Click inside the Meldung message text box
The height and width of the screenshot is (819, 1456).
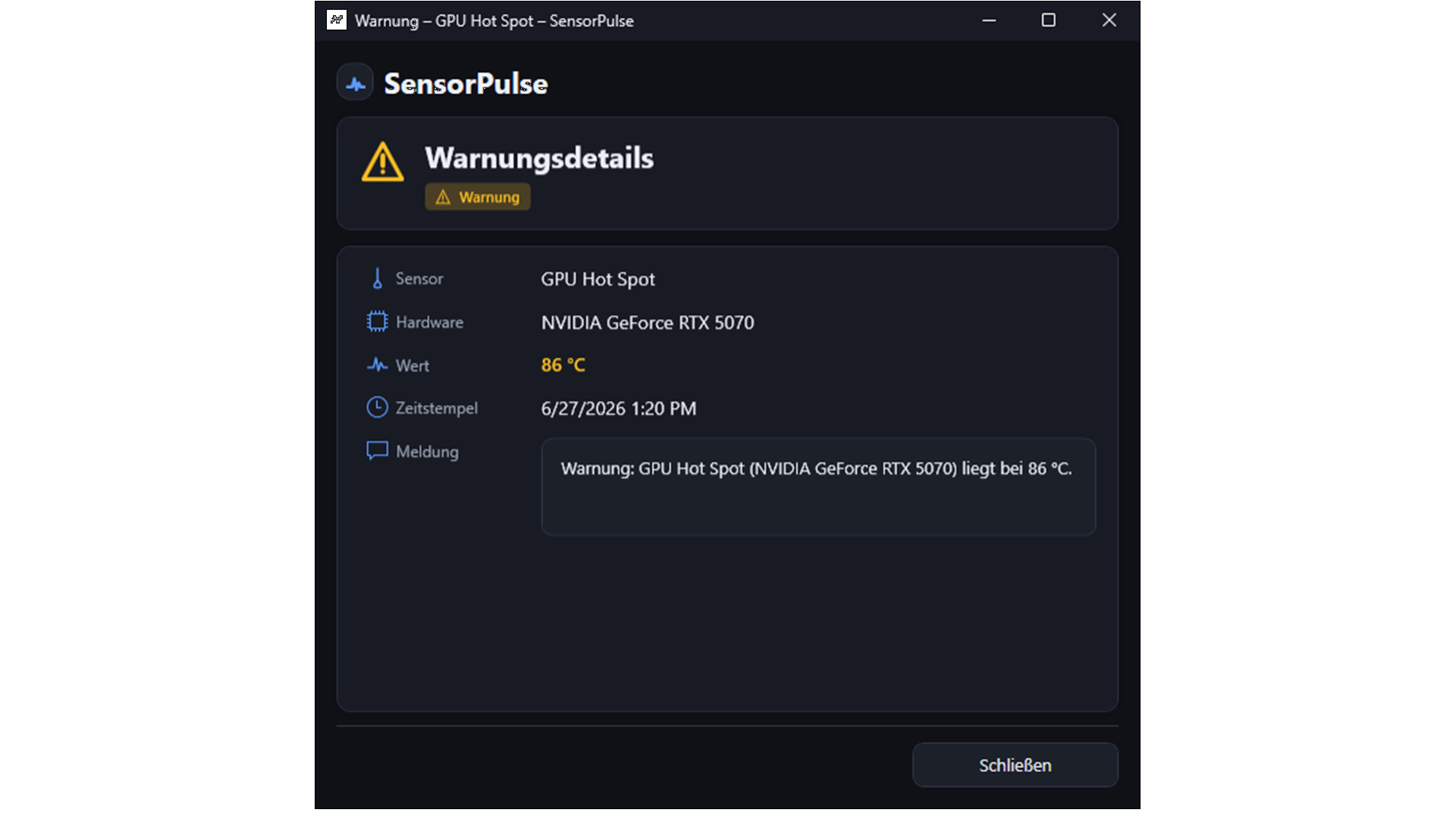[818, 487]
